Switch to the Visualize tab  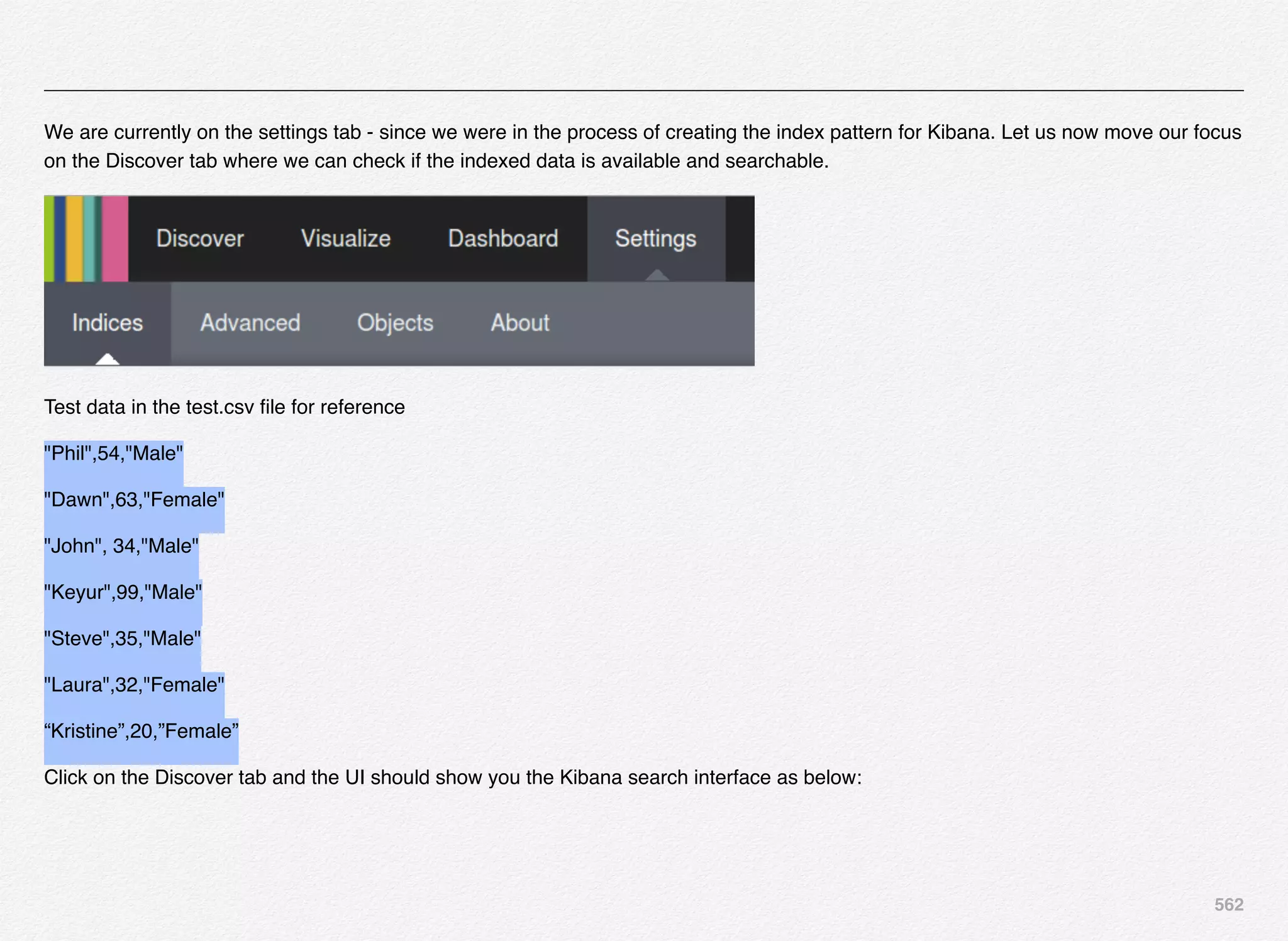(346, 238)
